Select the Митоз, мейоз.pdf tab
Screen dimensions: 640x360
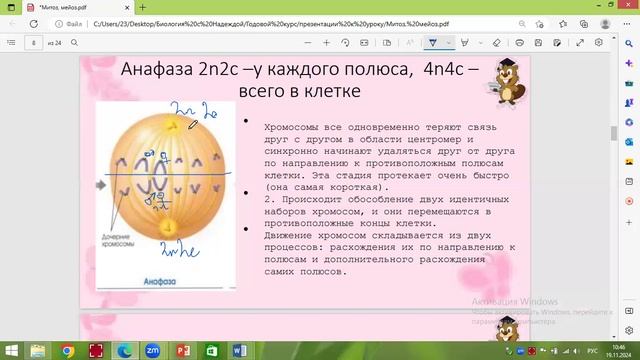pyautogui.click(x=78, y=7)
